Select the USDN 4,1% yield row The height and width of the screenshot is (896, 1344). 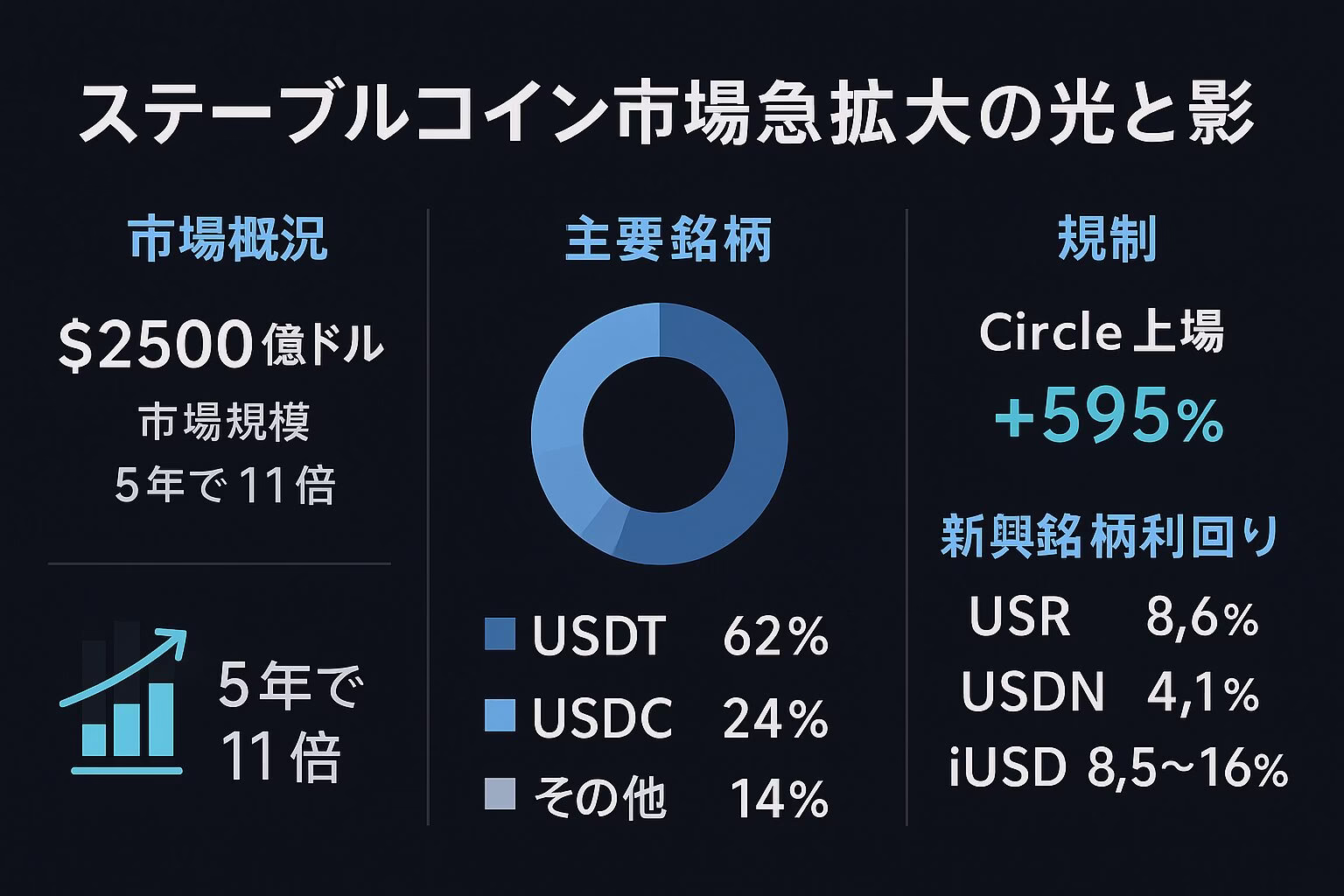tap(1110, 691)
